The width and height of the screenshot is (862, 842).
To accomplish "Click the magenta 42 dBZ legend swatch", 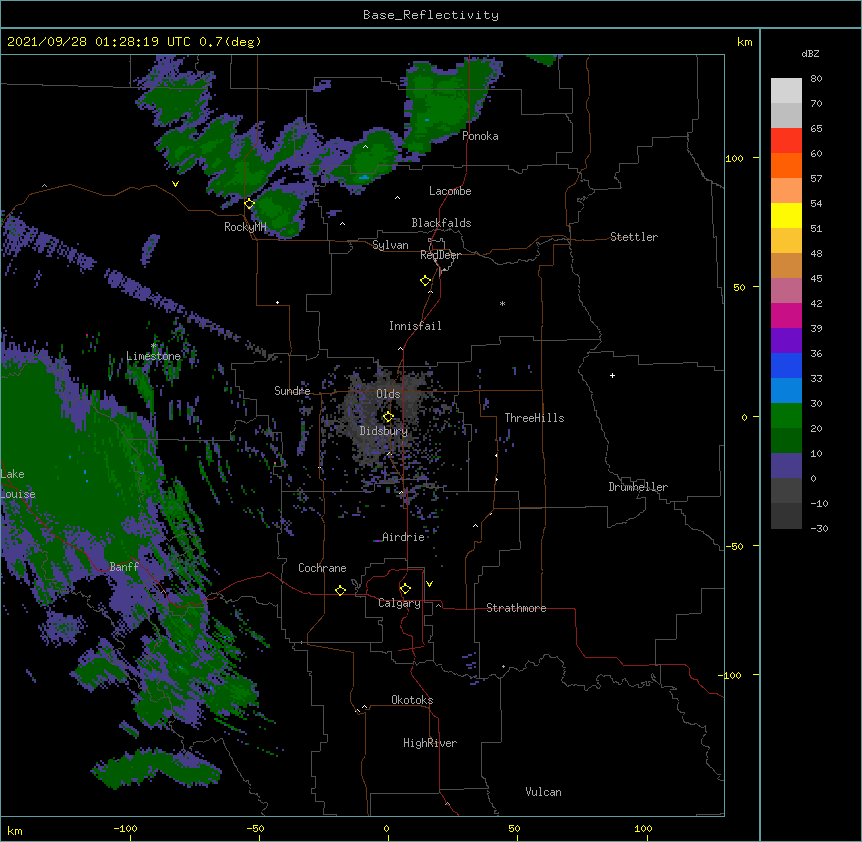I will [786, 315].
